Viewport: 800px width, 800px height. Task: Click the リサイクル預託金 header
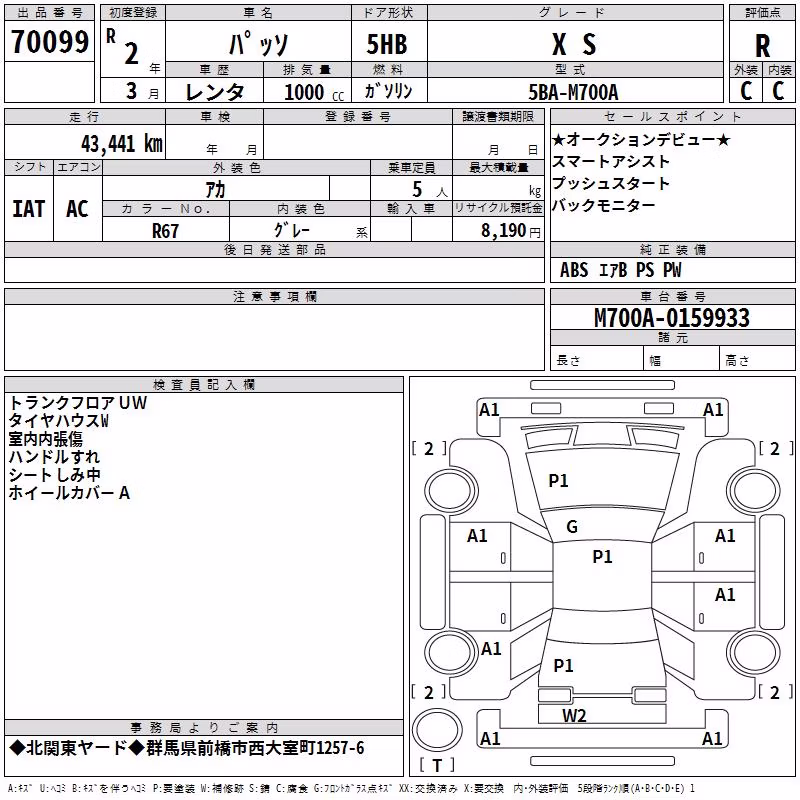(x=498, y=208)
